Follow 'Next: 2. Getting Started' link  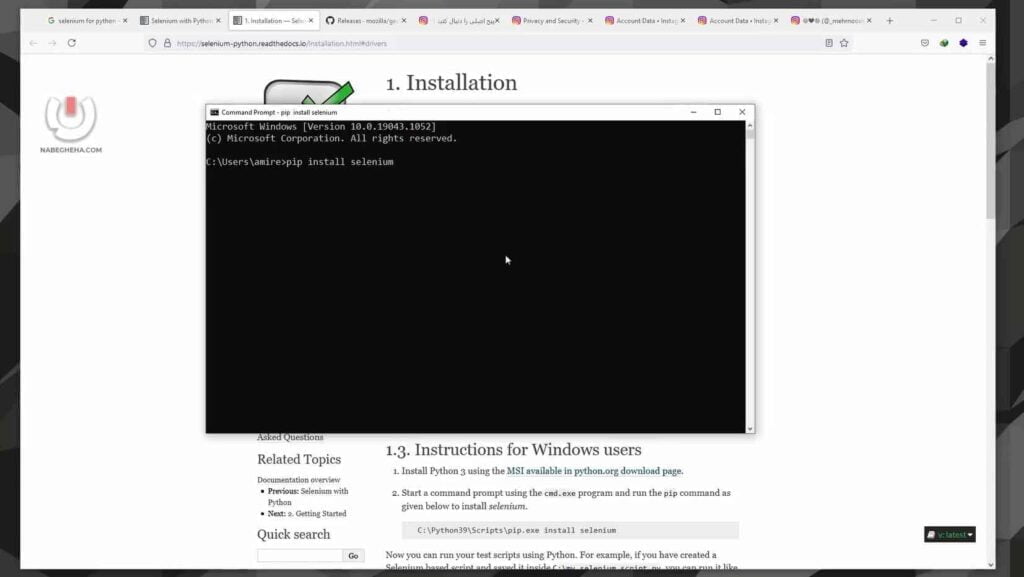(x=307, y=514)
